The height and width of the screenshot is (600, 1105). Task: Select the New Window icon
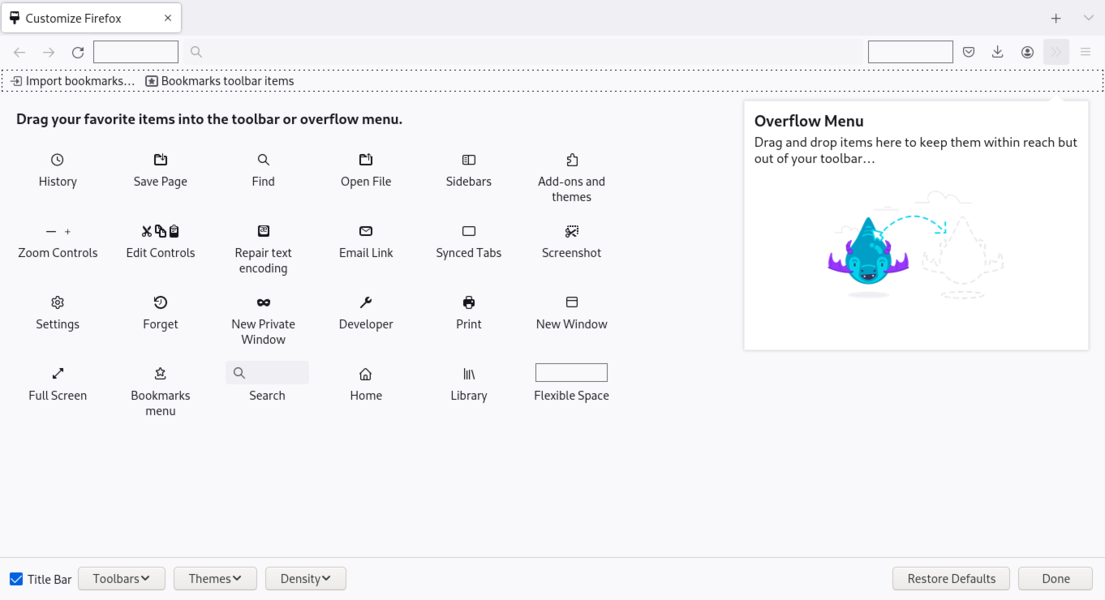pyautogui.click(x=572, y=302)
